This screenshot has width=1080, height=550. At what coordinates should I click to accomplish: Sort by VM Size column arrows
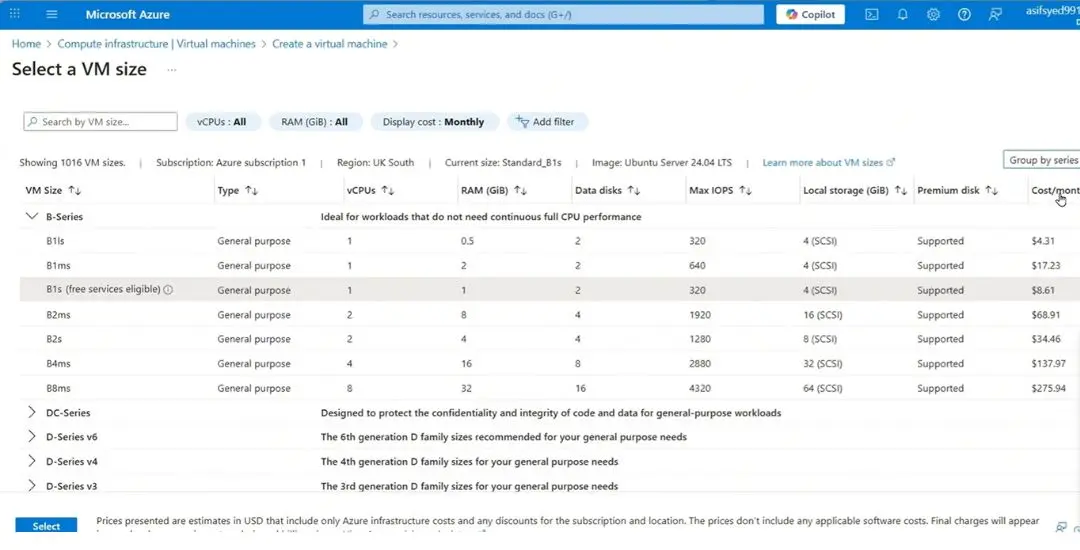(x=75, y=191)
